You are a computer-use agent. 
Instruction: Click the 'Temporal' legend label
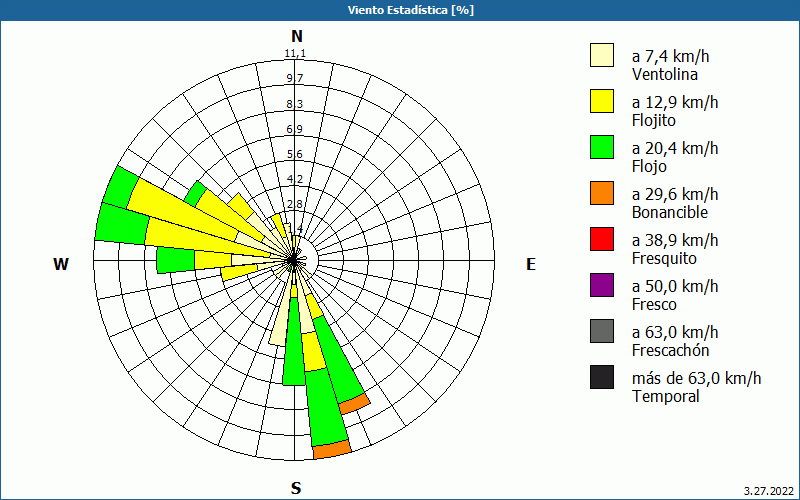[666, 396]
